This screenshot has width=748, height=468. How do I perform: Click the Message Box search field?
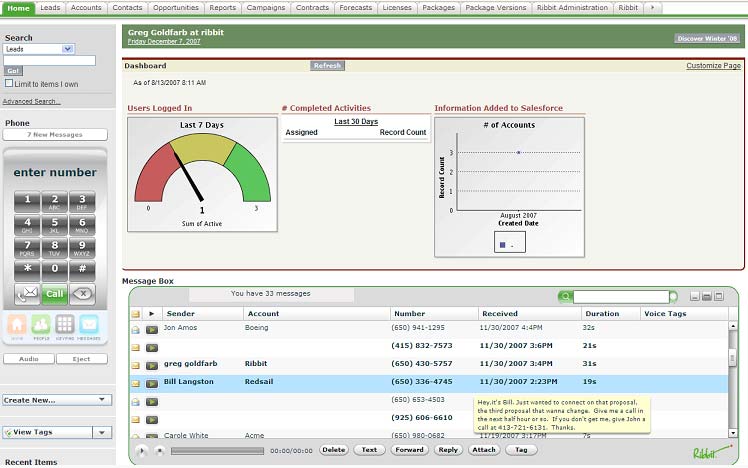pos(620,297)
